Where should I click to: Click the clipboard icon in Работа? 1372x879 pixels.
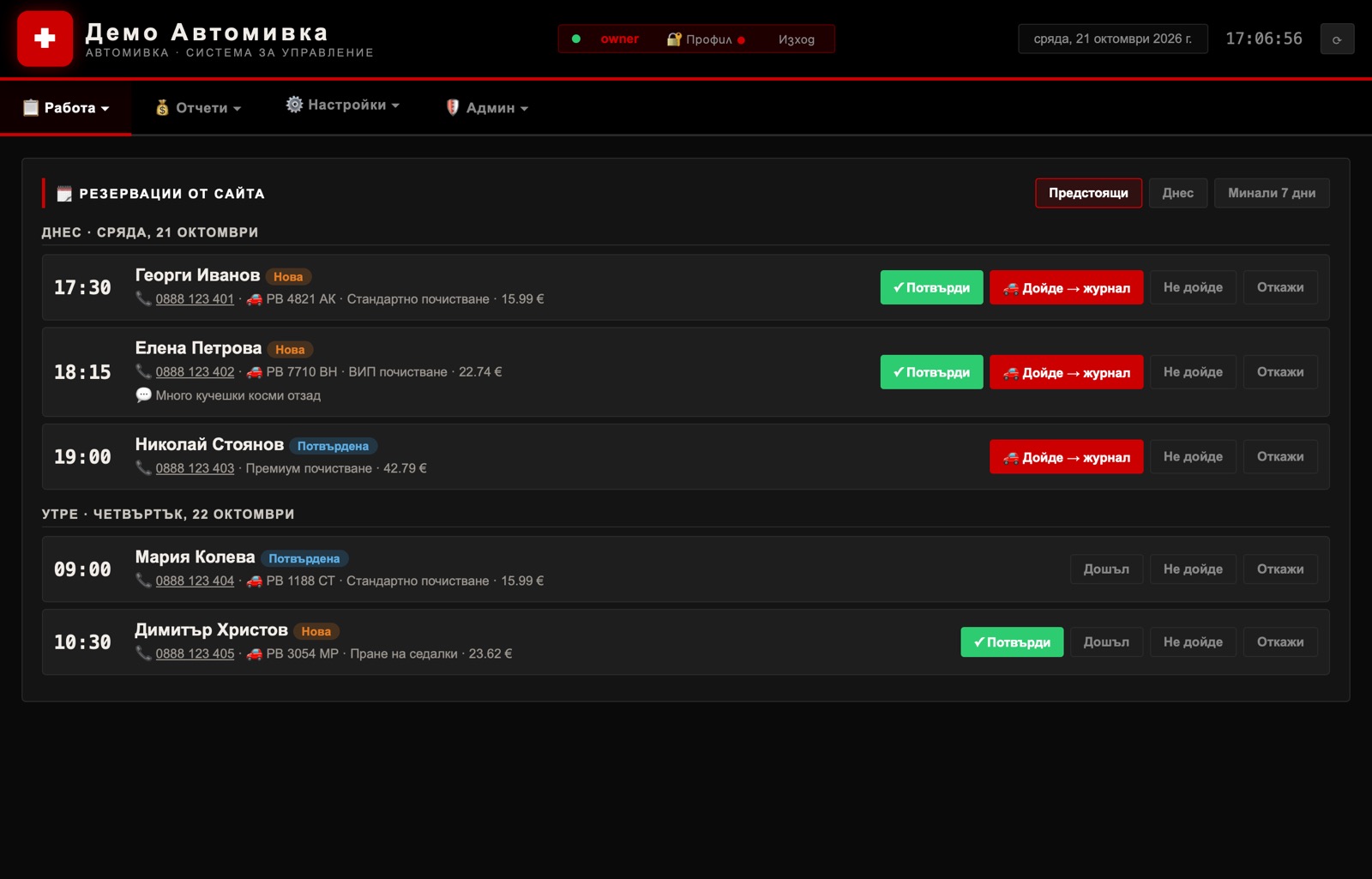(31, 107)
